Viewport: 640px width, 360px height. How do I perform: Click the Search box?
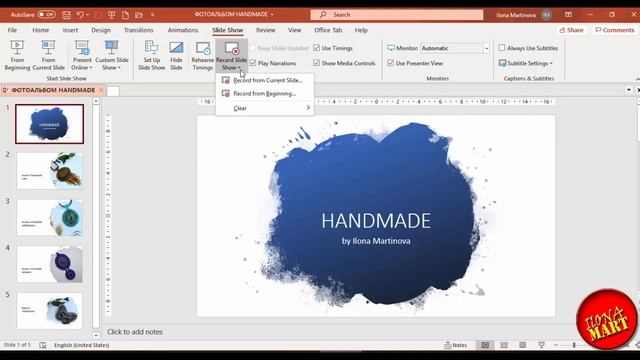pyautogui.click(x=397, y=15)
